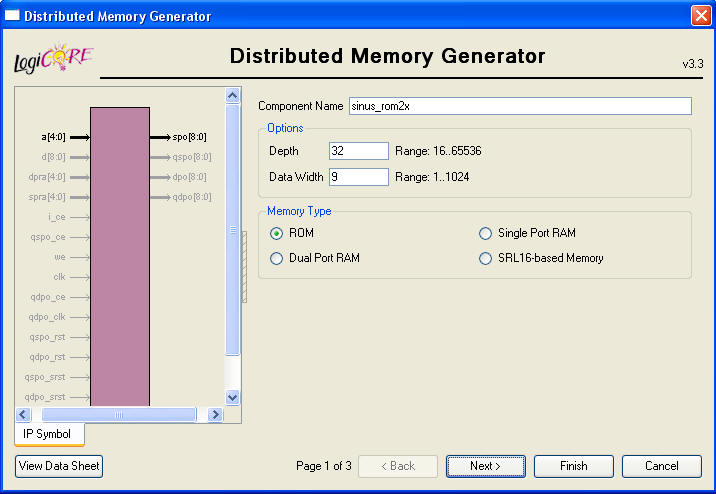Click the qdpo_clk port label
This screenshot has height=494, width=716.
pyautogui.click(x=47, y=317)
